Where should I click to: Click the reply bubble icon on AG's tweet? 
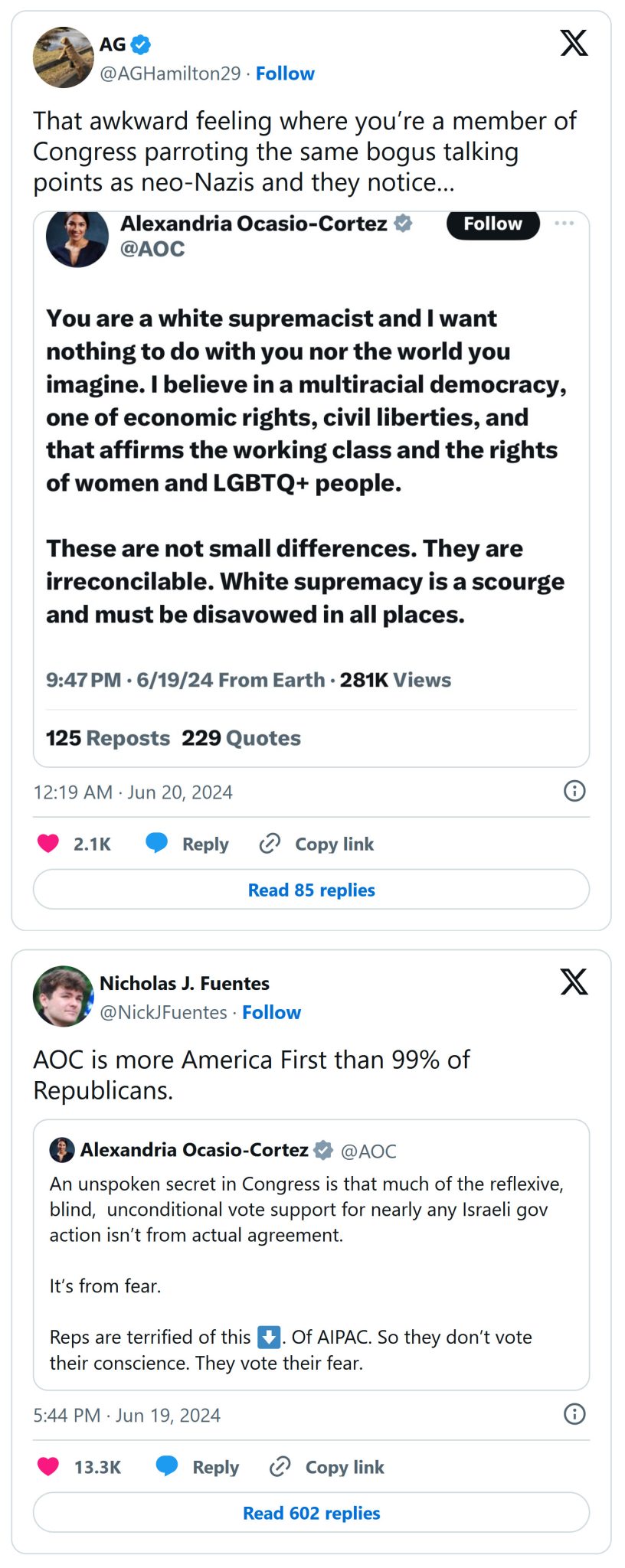157,844
